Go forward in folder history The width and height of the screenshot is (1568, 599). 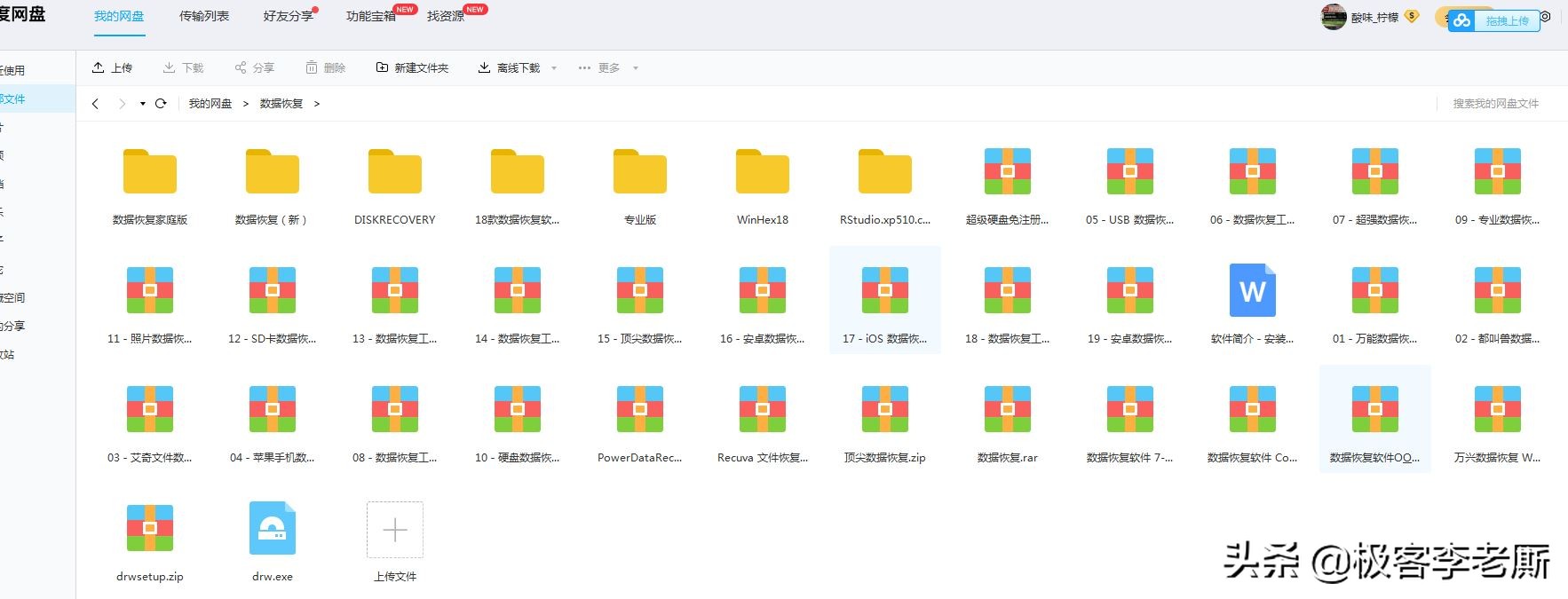[x=122, y=104]
